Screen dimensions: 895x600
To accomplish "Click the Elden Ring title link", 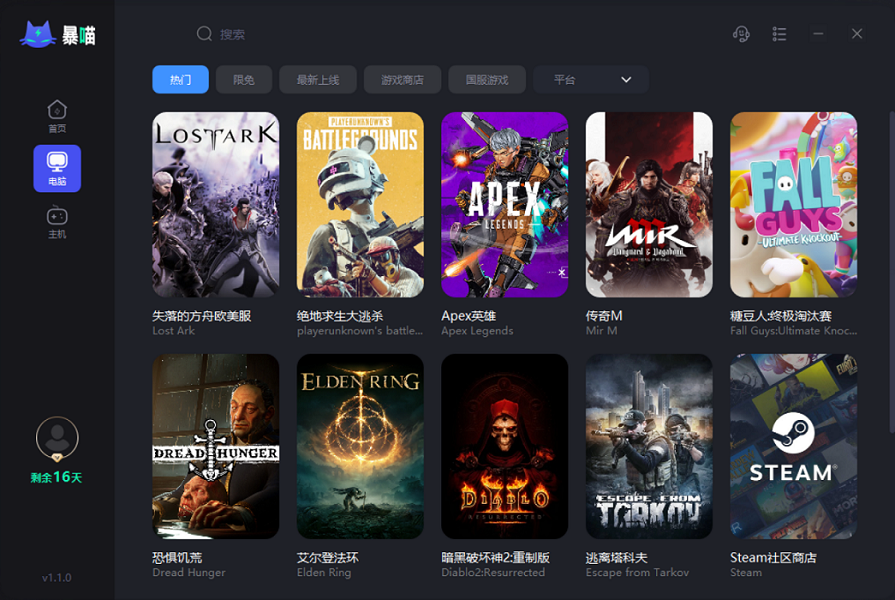I will (324, 573).
